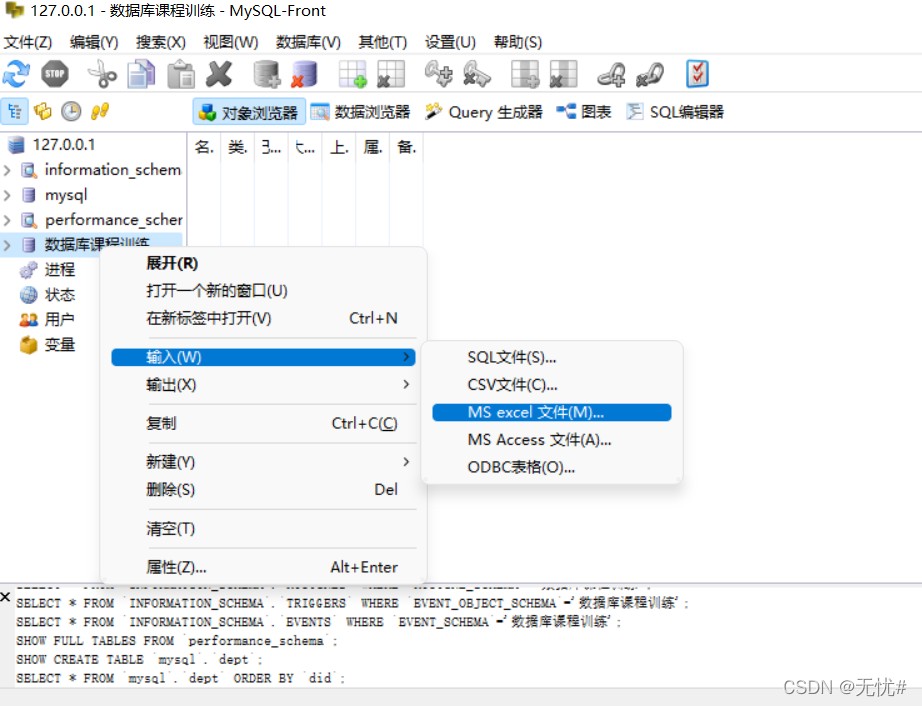This screenshot has width=922, height=706.
Task: Open the 输出(X) submenu arrow
Action: pos(406,384)
